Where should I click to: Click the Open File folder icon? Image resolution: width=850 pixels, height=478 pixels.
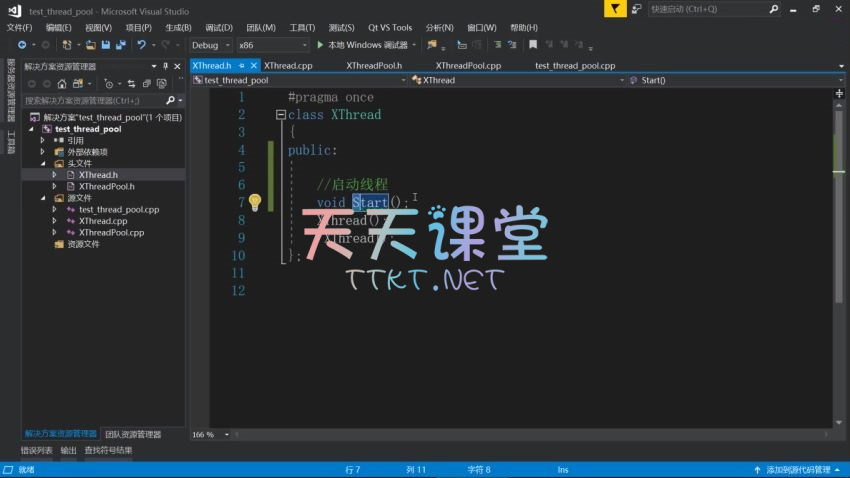coord(90,45)
